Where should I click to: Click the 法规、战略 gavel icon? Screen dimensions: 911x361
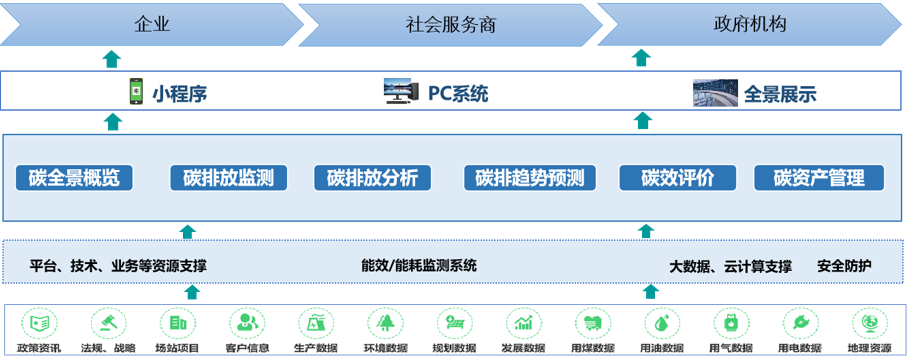108,323
